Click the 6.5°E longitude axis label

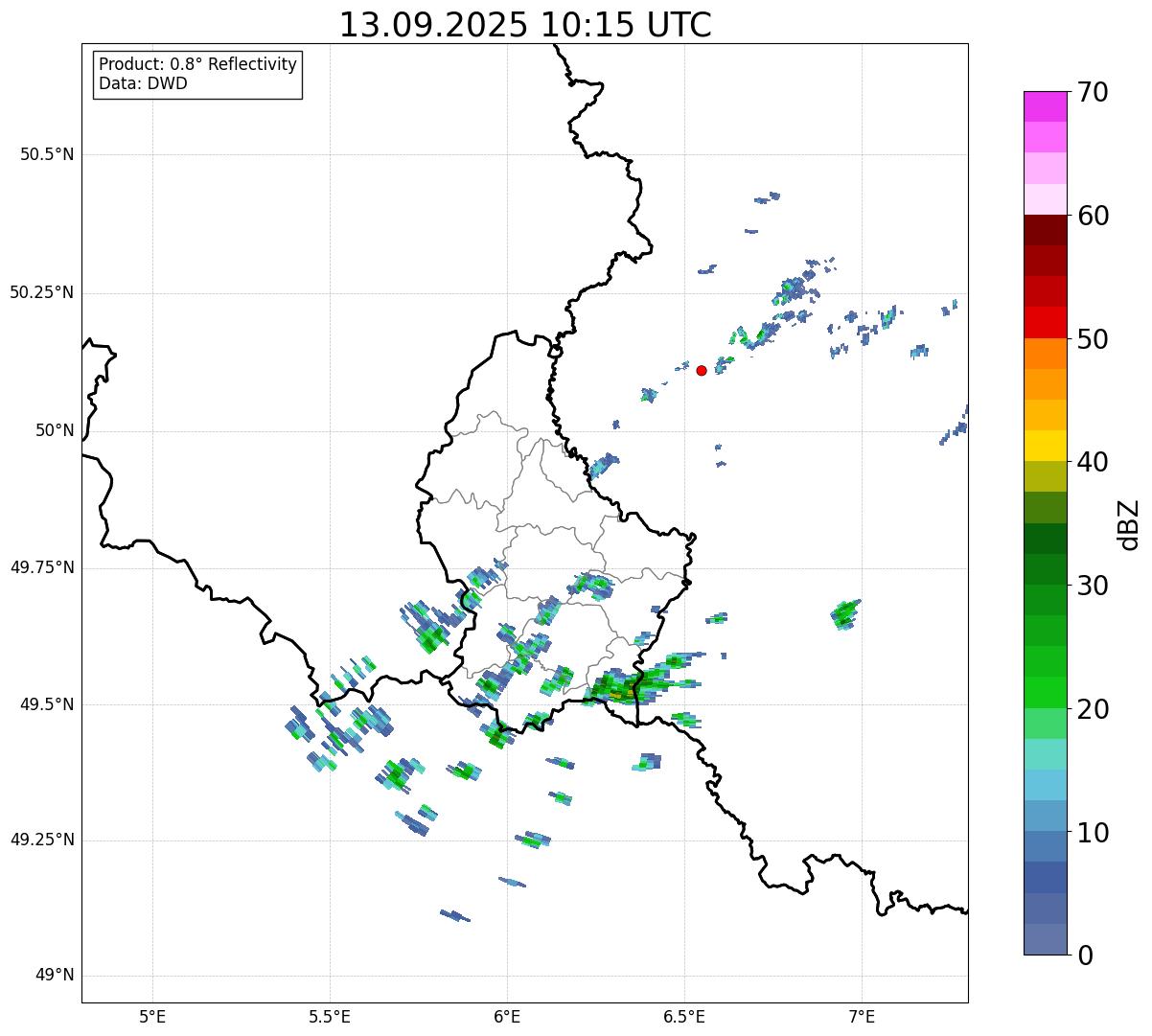(x=684, y=1016)
